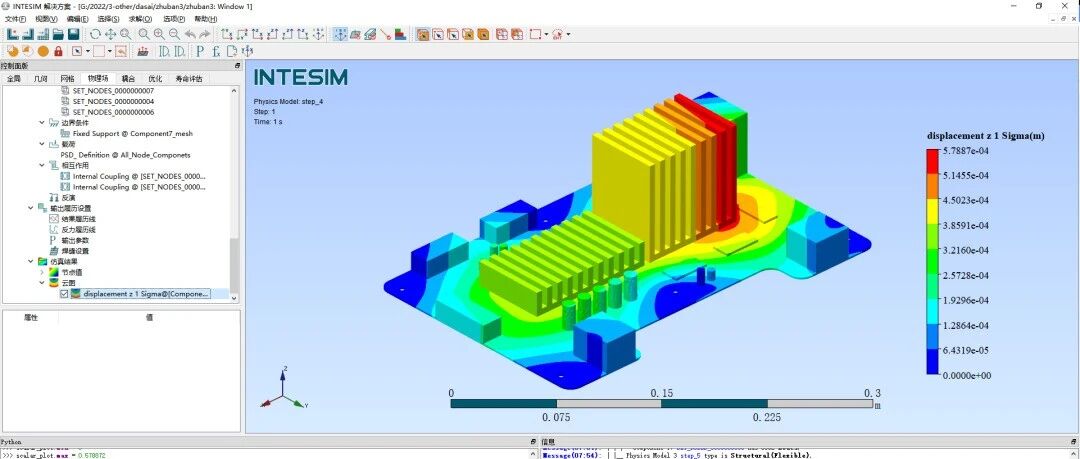This screenshot has height=459, width=1080.
Task: Click the 属性 column header
Action: point(32,318)
